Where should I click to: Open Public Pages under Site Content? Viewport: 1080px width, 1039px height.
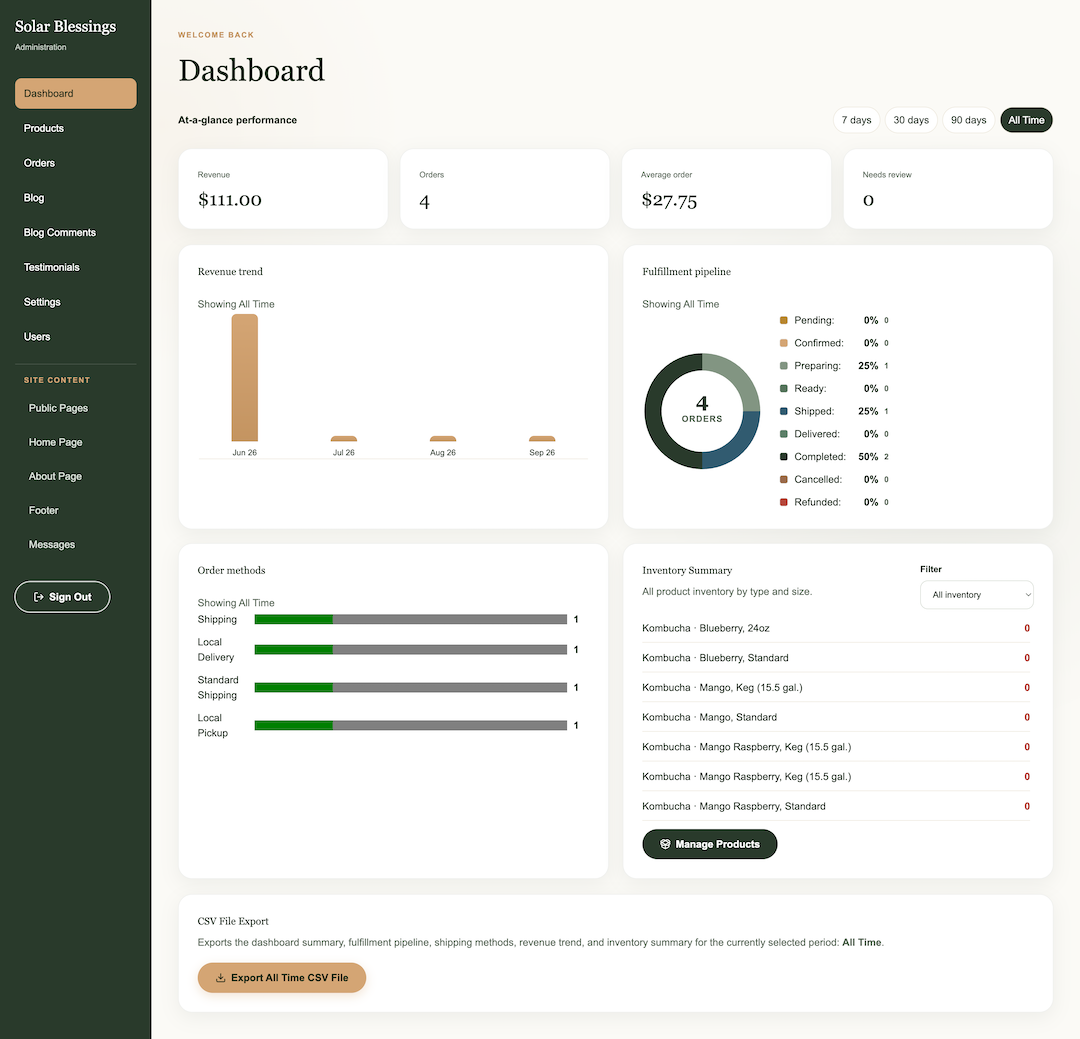click(76, 408)
